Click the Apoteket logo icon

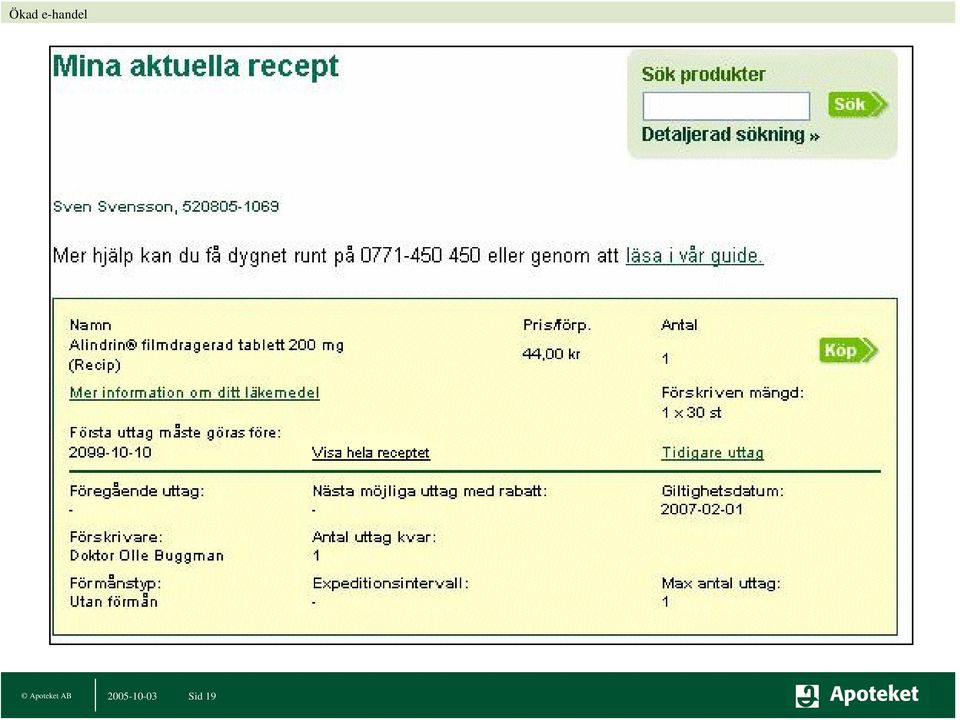(x=807, y=696)
